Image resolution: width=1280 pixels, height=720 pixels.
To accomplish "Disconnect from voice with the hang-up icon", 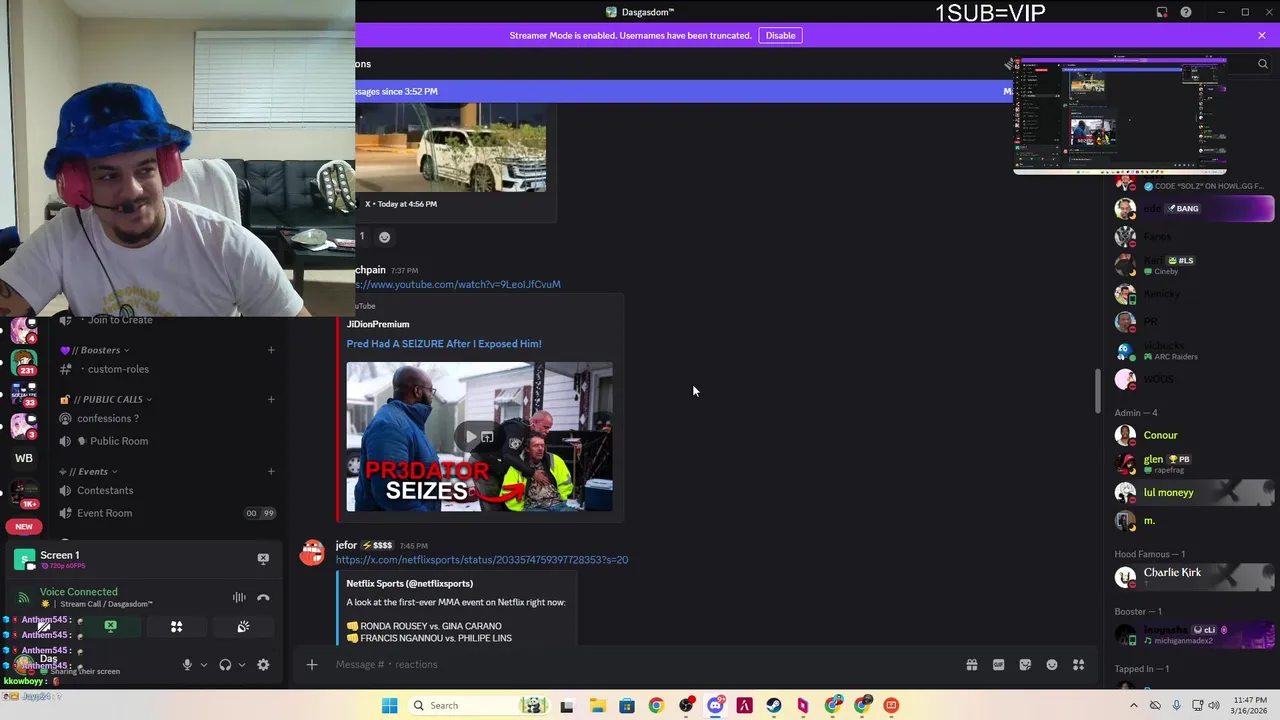I will coord(263,598).
